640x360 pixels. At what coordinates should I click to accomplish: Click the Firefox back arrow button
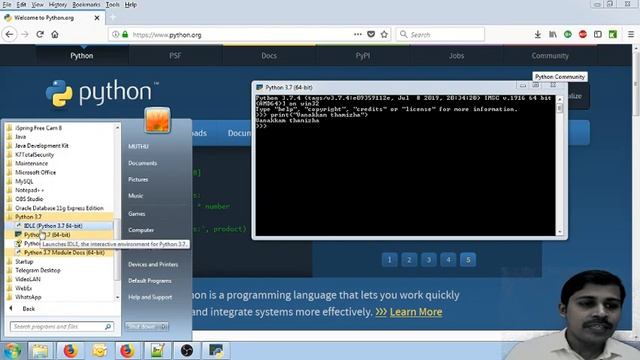tap(9, 34)
